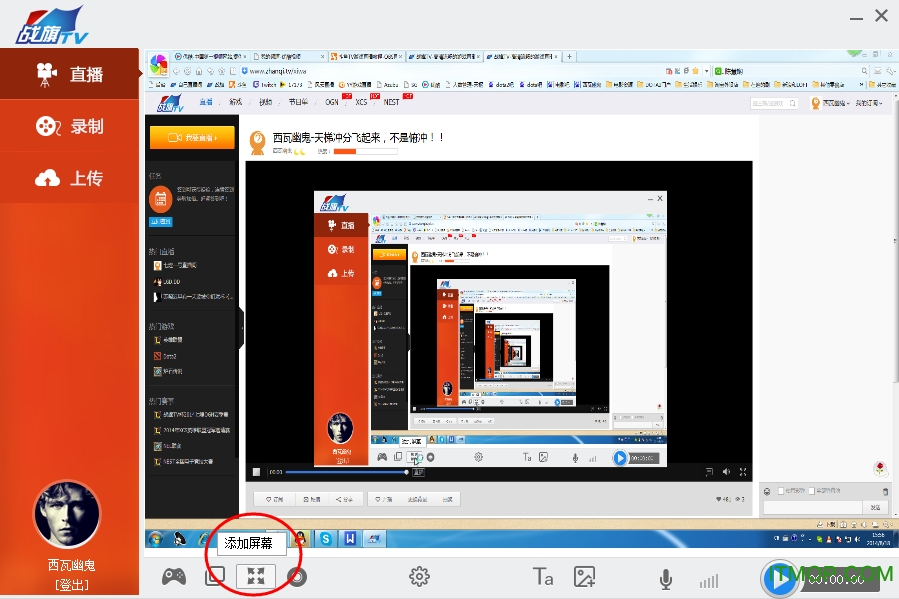Click the chat message input field
Screen dimensions: 899x599
click(x=813, y=507)
